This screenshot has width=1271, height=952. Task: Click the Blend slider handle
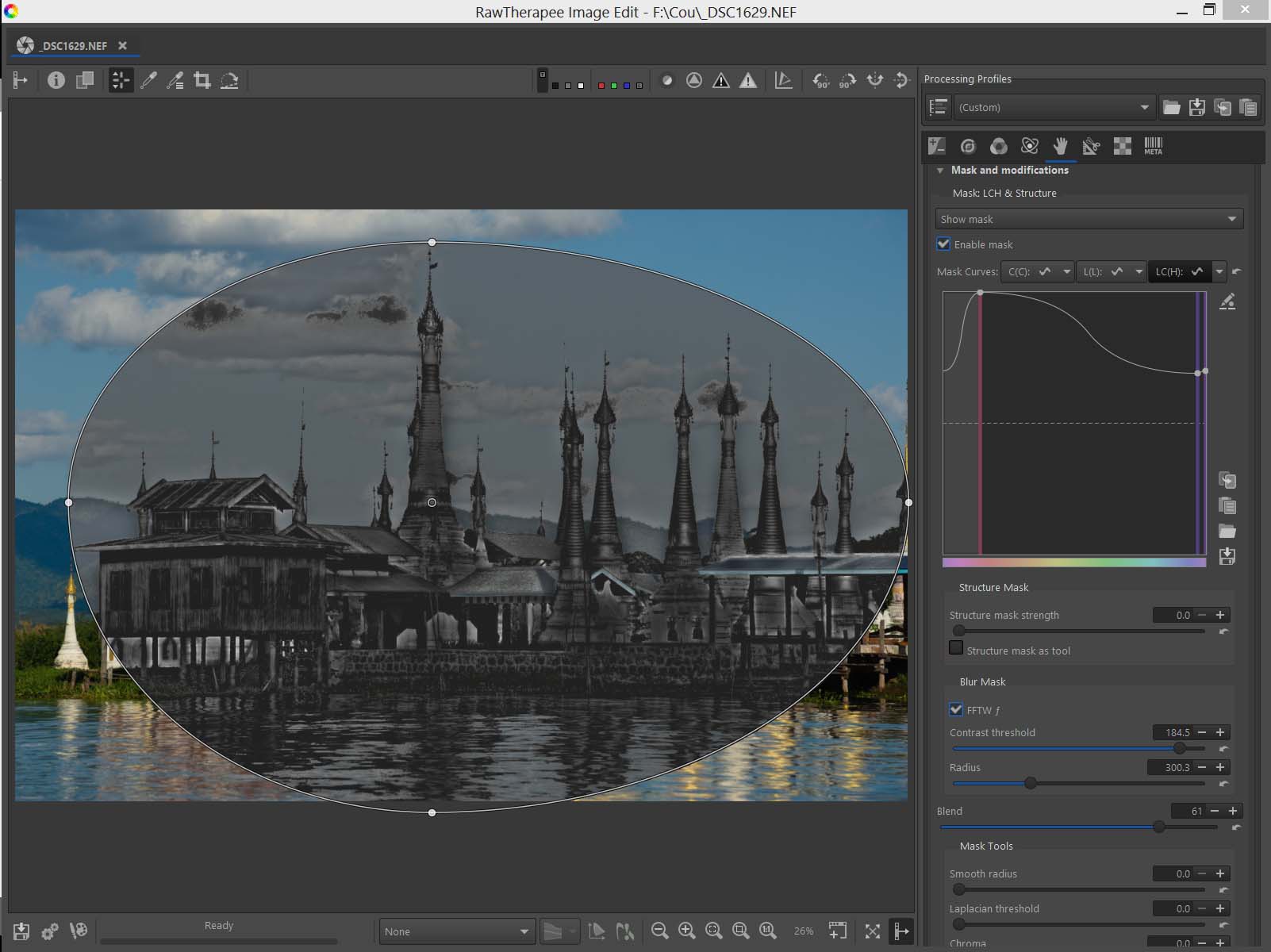(1159, 827)
